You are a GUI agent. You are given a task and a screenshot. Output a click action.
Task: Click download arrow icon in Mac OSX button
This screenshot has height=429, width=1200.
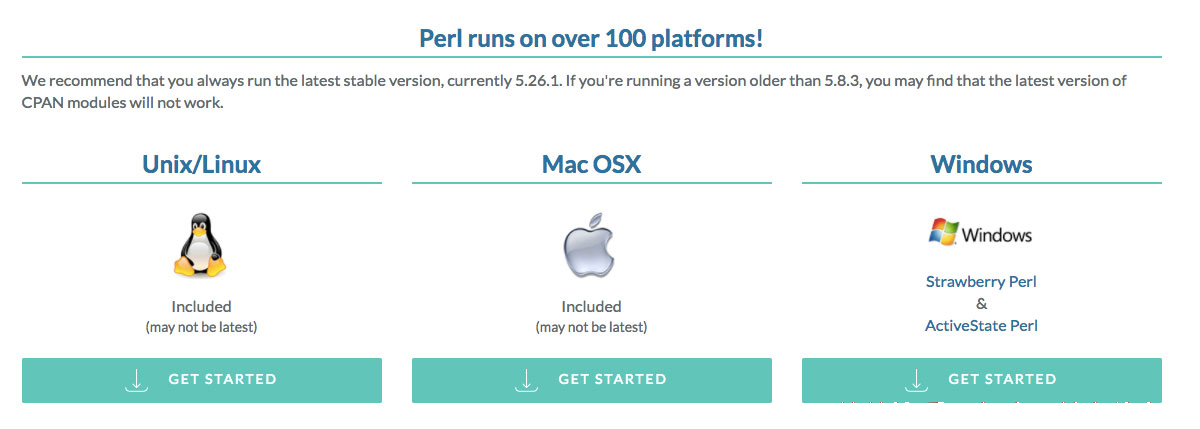click(x=526, y=380)
